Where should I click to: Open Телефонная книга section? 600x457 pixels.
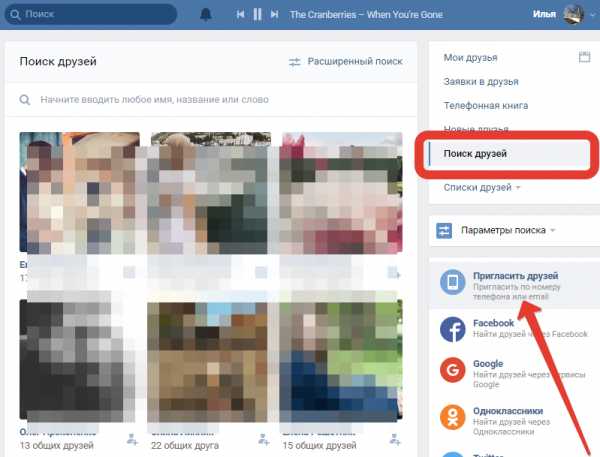coord(486,106)
